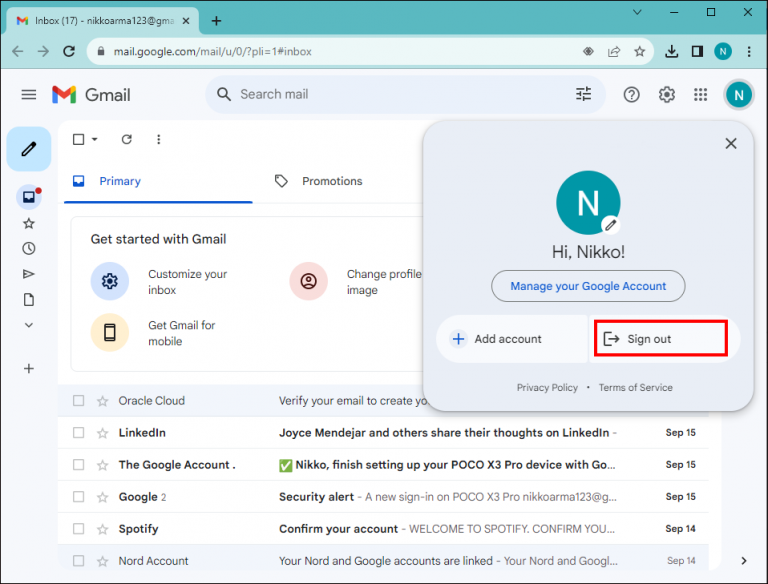
Task: Share this page from address bar
Action: tap(614, 51)
